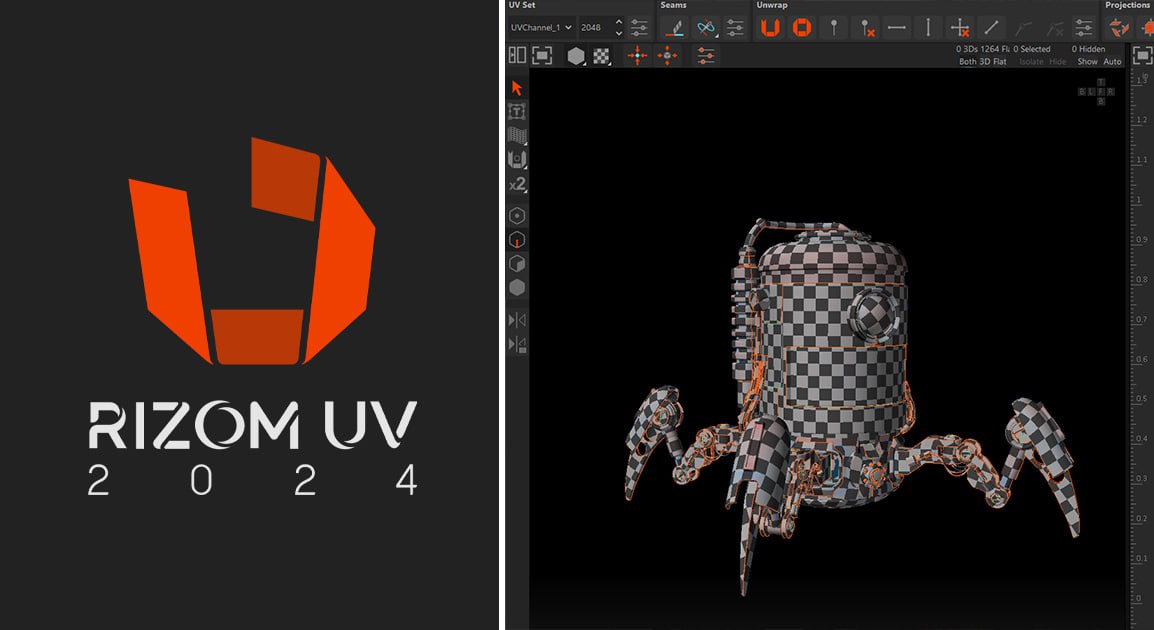This screenshot has height=630, width=1154.
Task: Toggle the Flat view filter
Action: tap(1000, 62)
